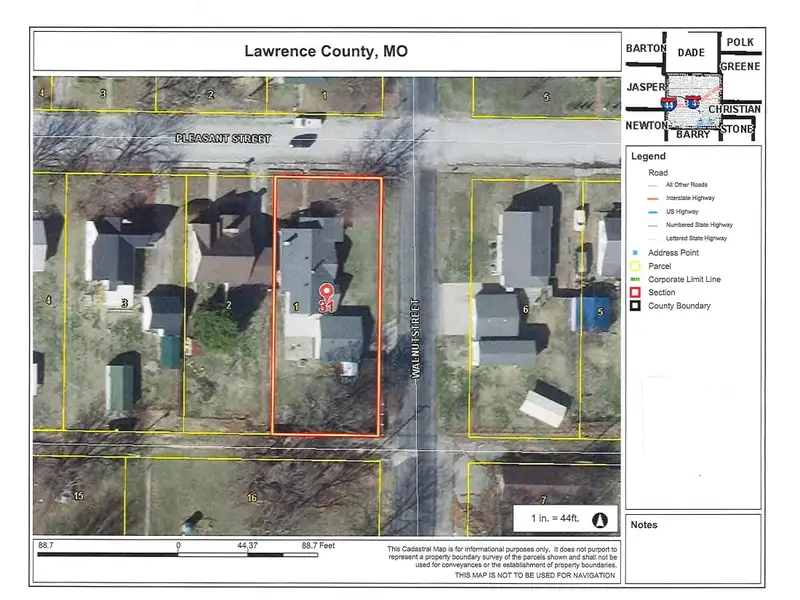800x600 pixels.
Task: Click the Legend heading
Action: [648, 157]
